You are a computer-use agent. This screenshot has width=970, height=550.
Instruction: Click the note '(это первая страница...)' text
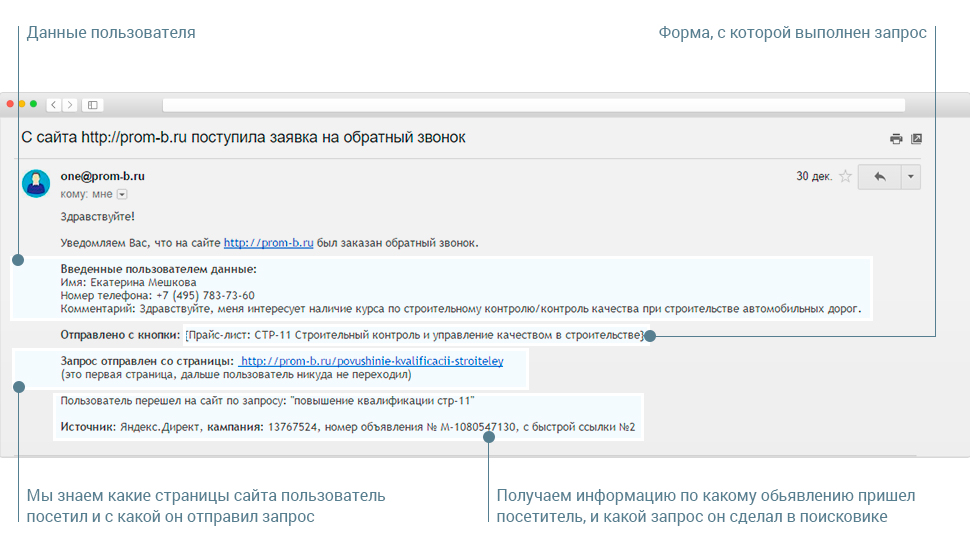coord(236,374)
